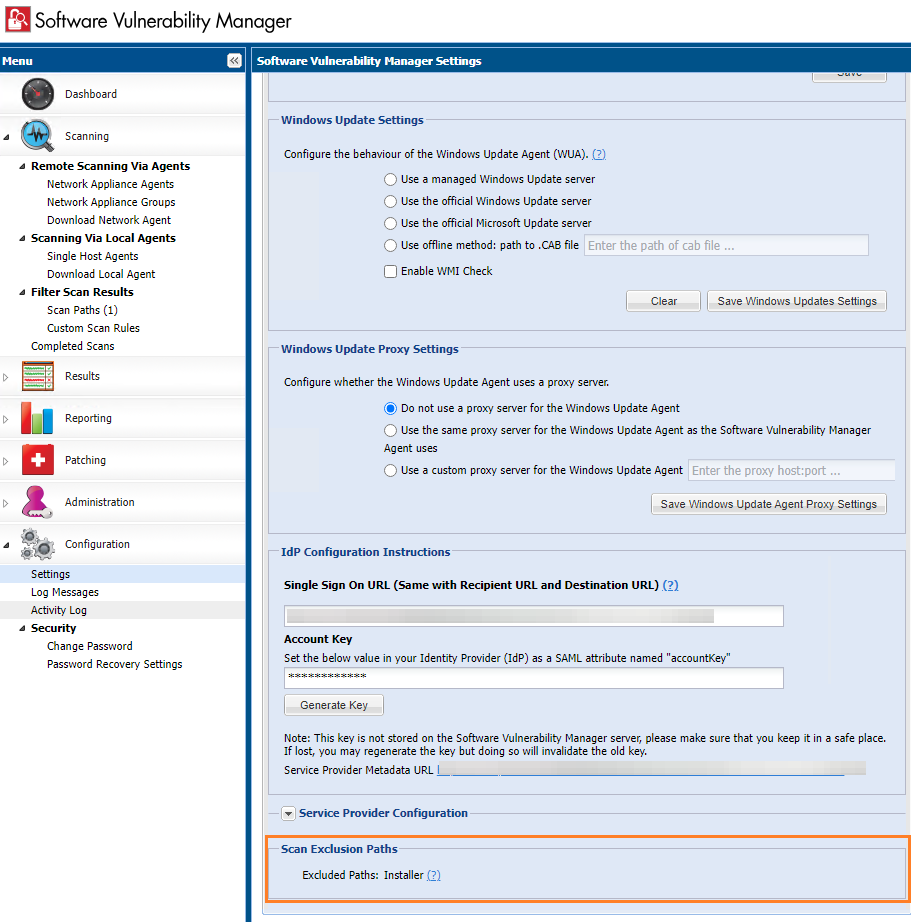Expand the Results menu section arrow
Image resolution: width=912 pixels, height=922 pixels.
[x=6, y=377]
